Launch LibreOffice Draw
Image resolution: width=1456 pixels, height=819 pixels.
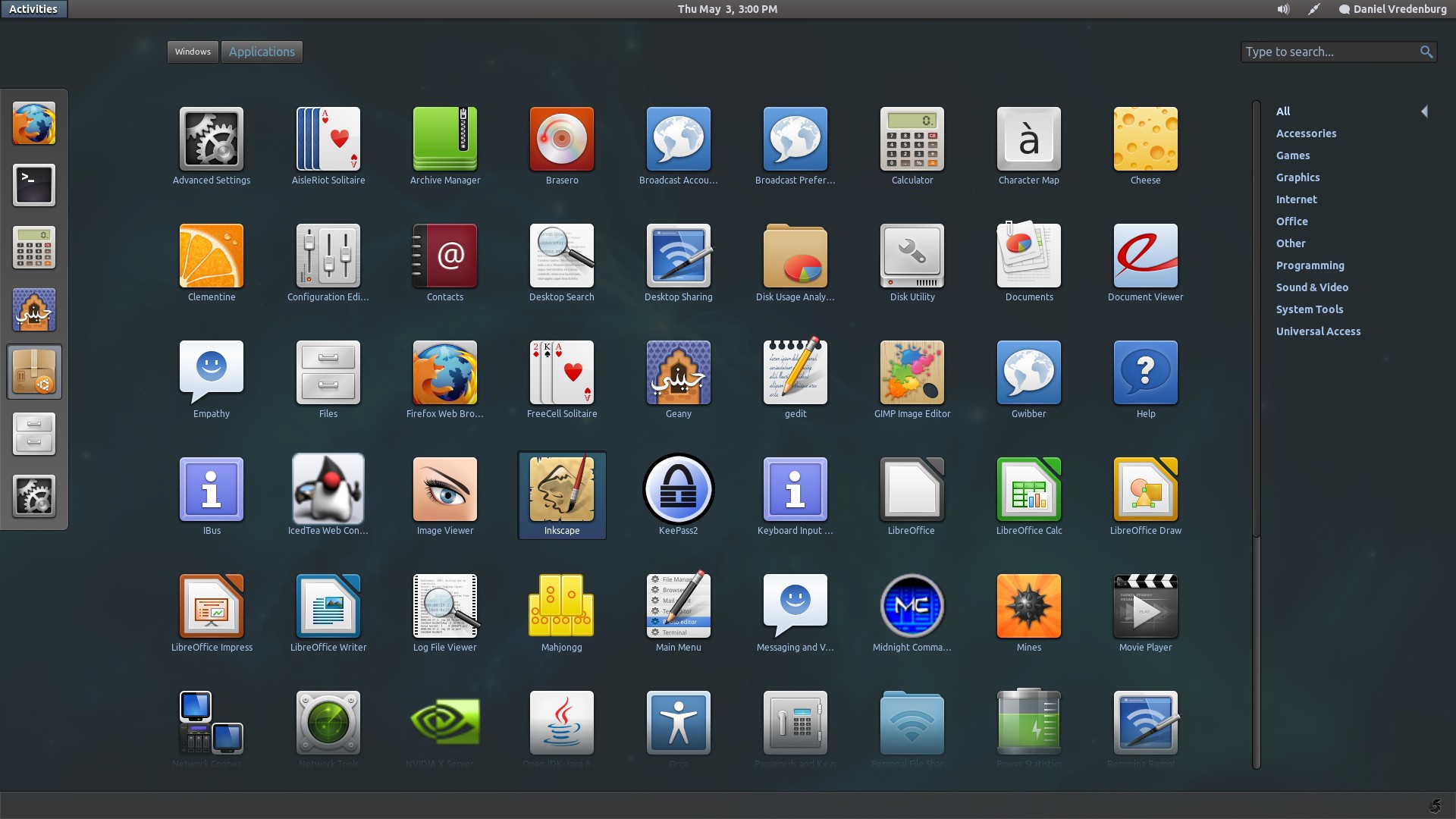(1145, 495)
